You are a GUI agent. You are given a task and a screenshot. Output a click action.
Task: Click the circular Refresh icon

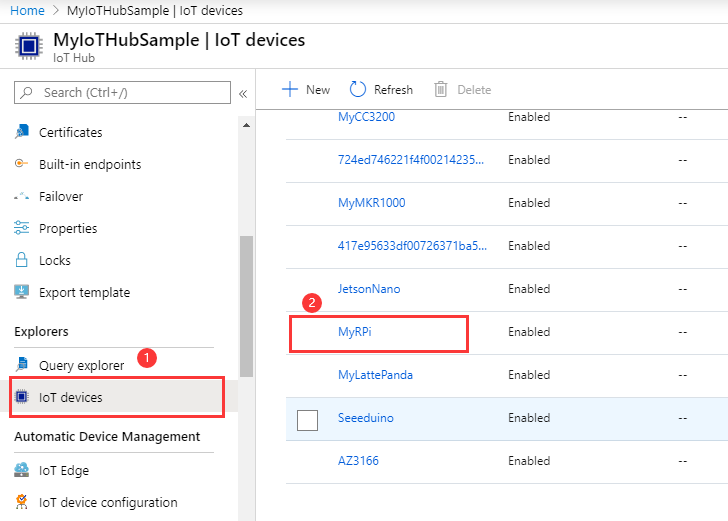tap(358, 89)
